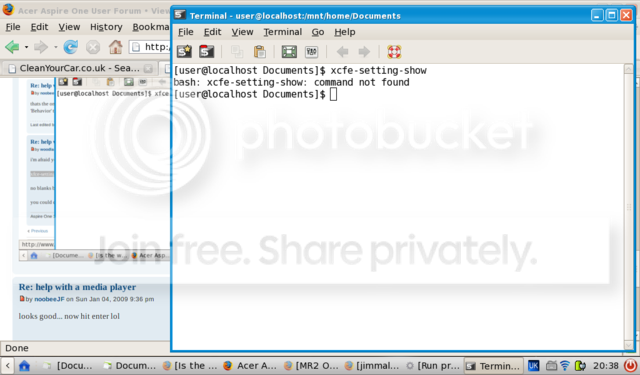
Task: Click the red power shutdown icon
Action: click(630, 365)
